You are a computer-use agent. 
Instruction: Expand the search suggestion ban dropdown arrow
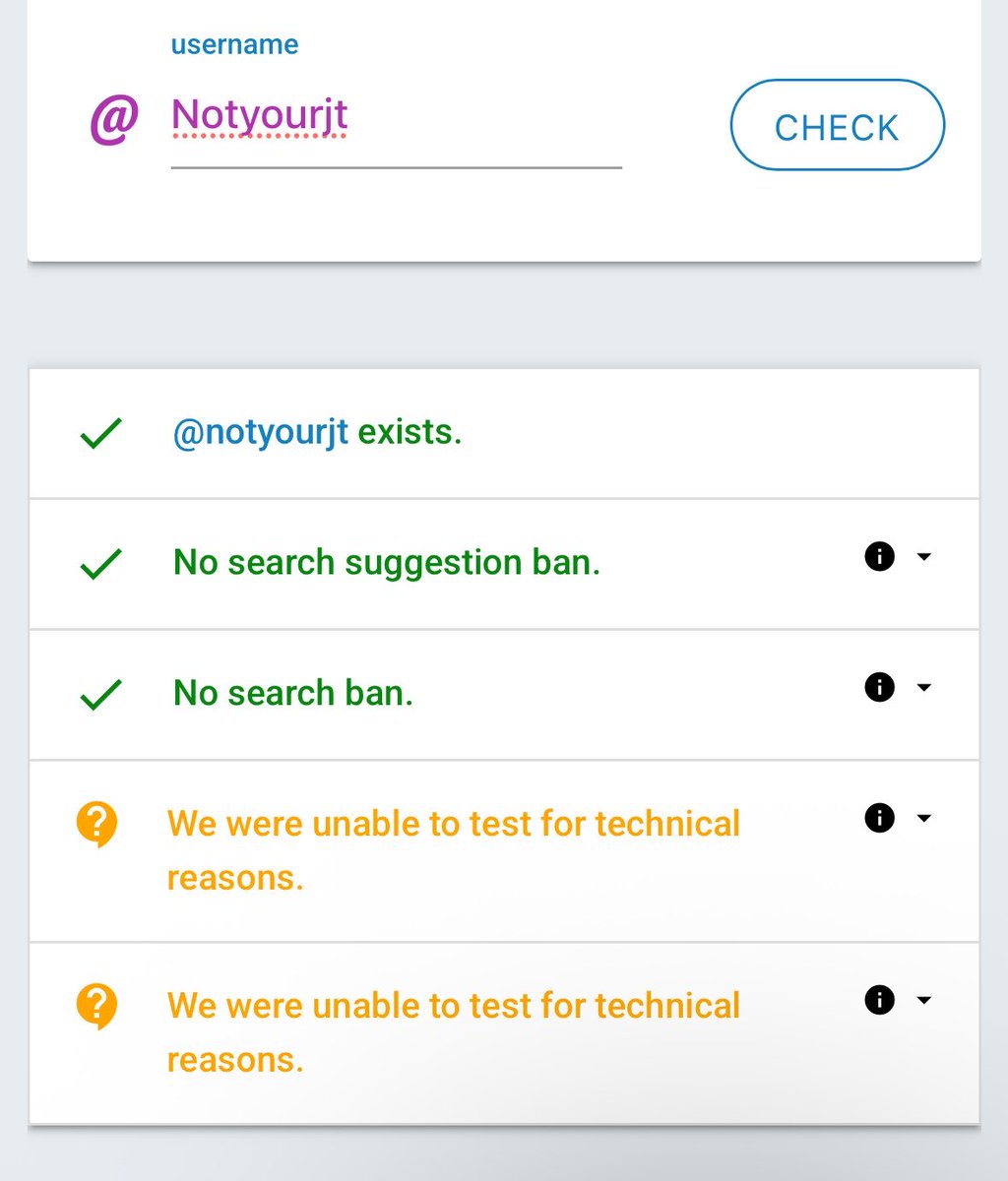[923, 557]
